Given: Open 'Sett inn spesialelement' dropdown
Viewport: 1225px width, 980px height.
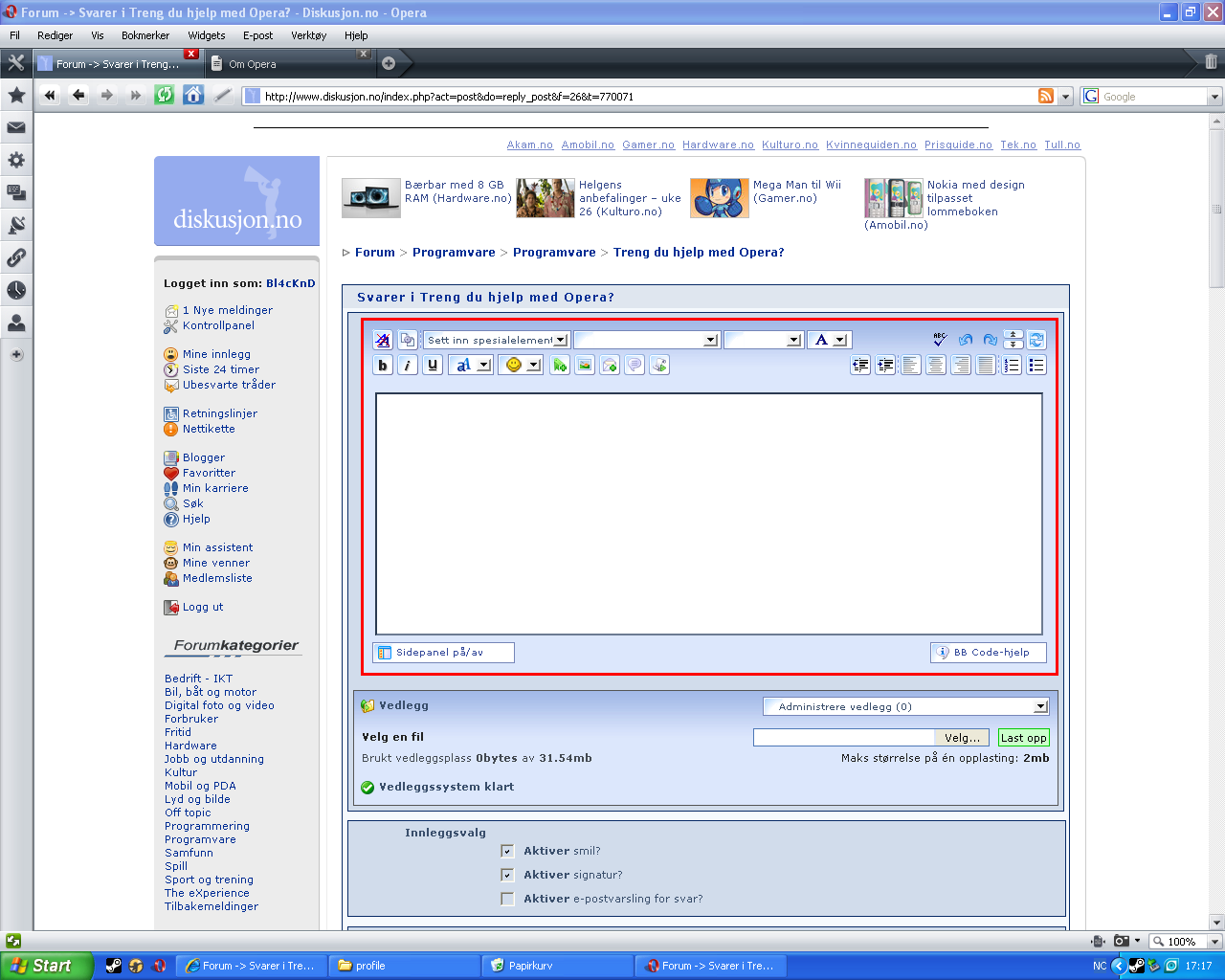Looking at the screenshot, I should [x=497, y=340].
